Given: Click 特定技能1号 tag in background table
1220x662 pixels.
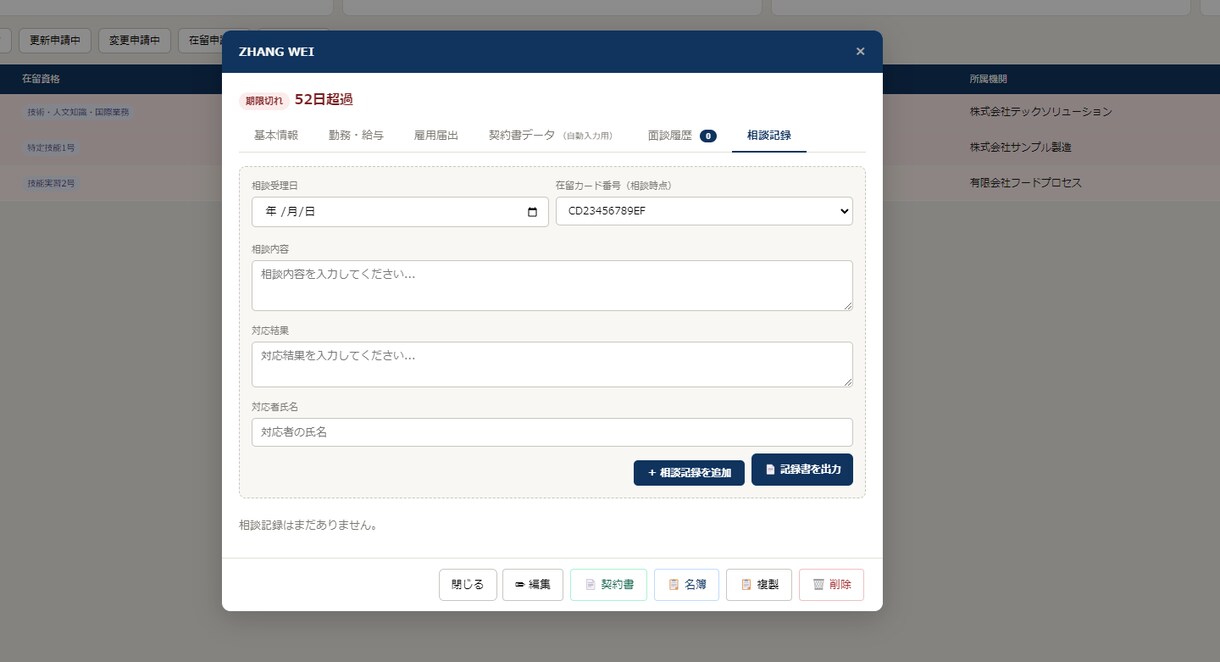Looking at the screenshot, I should click(51, 148).
